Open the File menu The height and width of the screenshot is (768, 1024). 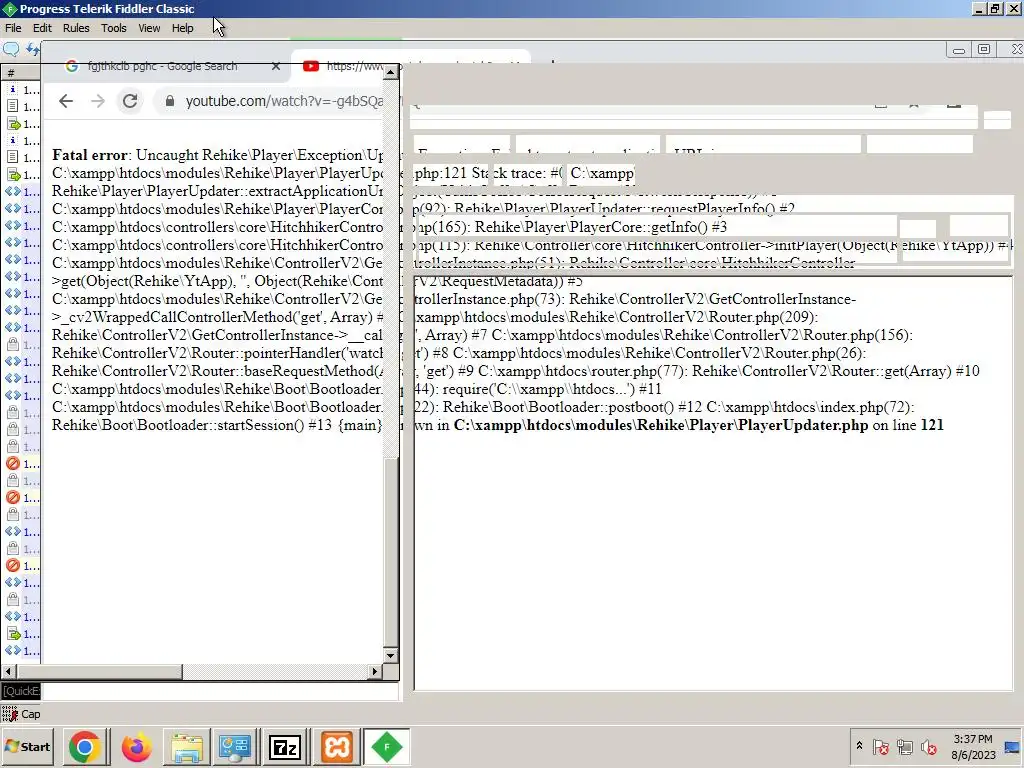click(x=13, y=28)
